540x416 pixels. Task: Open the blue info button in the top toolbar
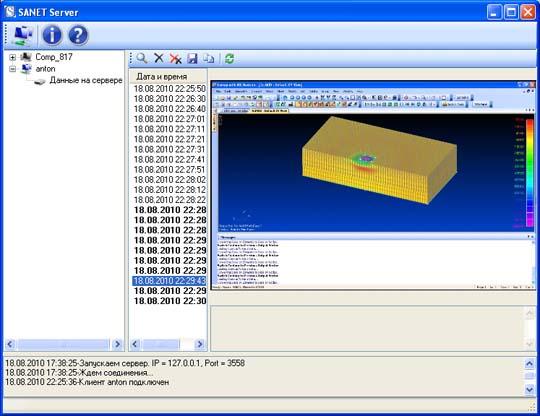tap(52, 35)
